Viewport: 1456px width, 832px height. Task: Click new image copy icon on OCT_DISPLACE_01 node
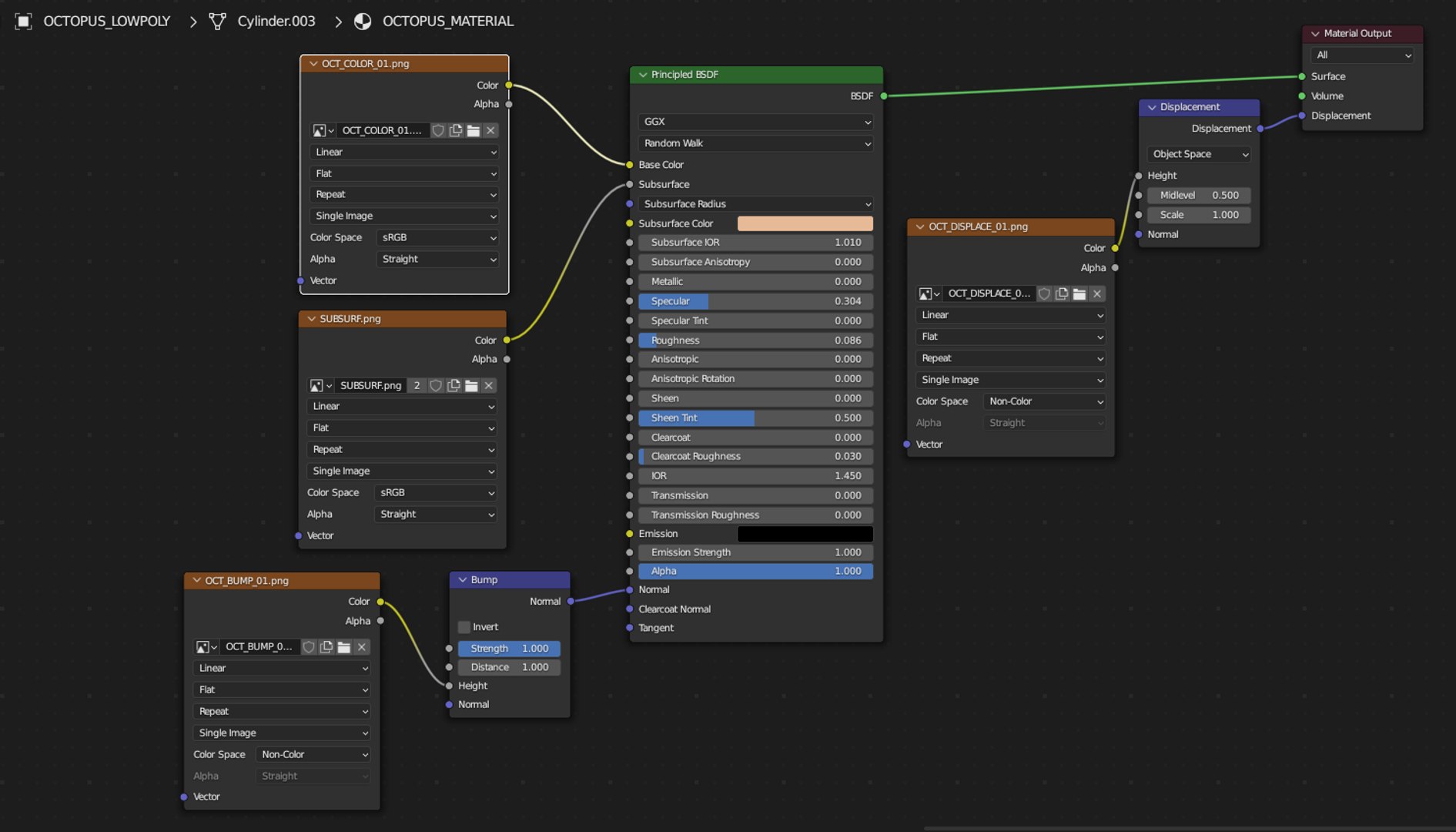1062,294
